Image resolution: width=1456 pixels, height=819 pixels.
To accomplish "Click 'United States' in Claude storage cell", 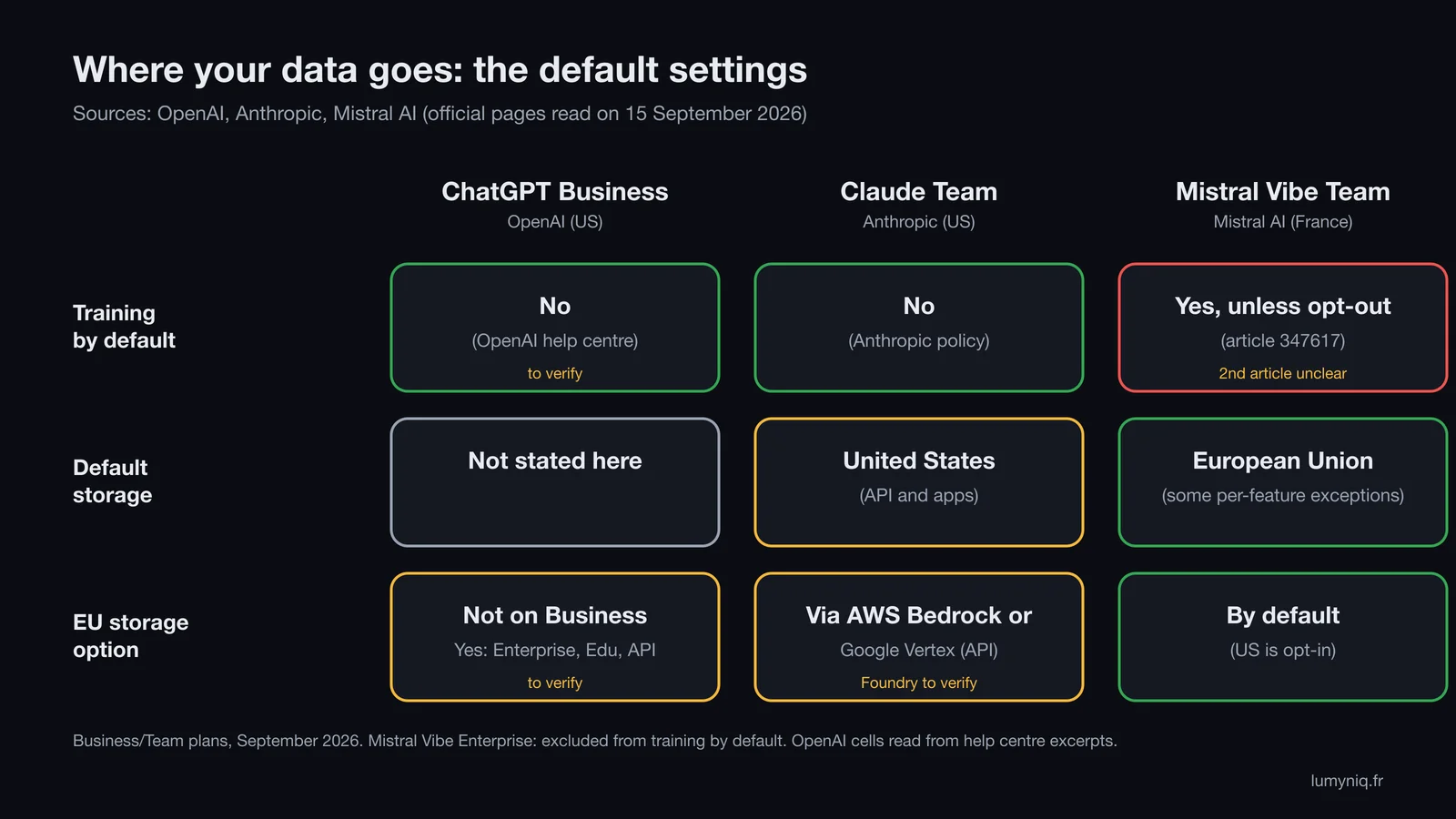I will coord(919,460).
